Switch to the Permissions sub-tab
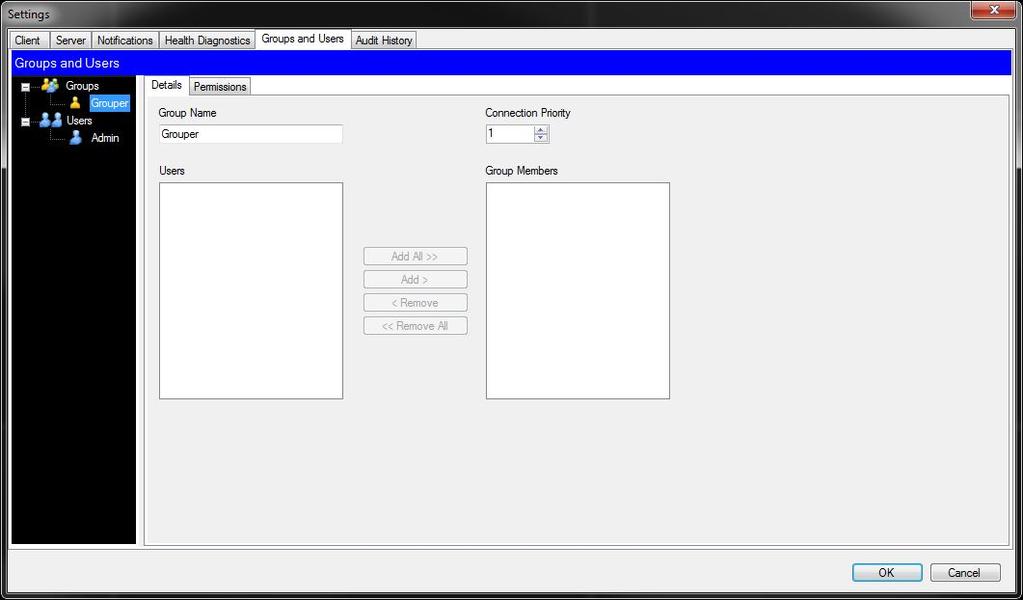The width and height of the screenshot is (1023, 600). click(x=220, y=87)
